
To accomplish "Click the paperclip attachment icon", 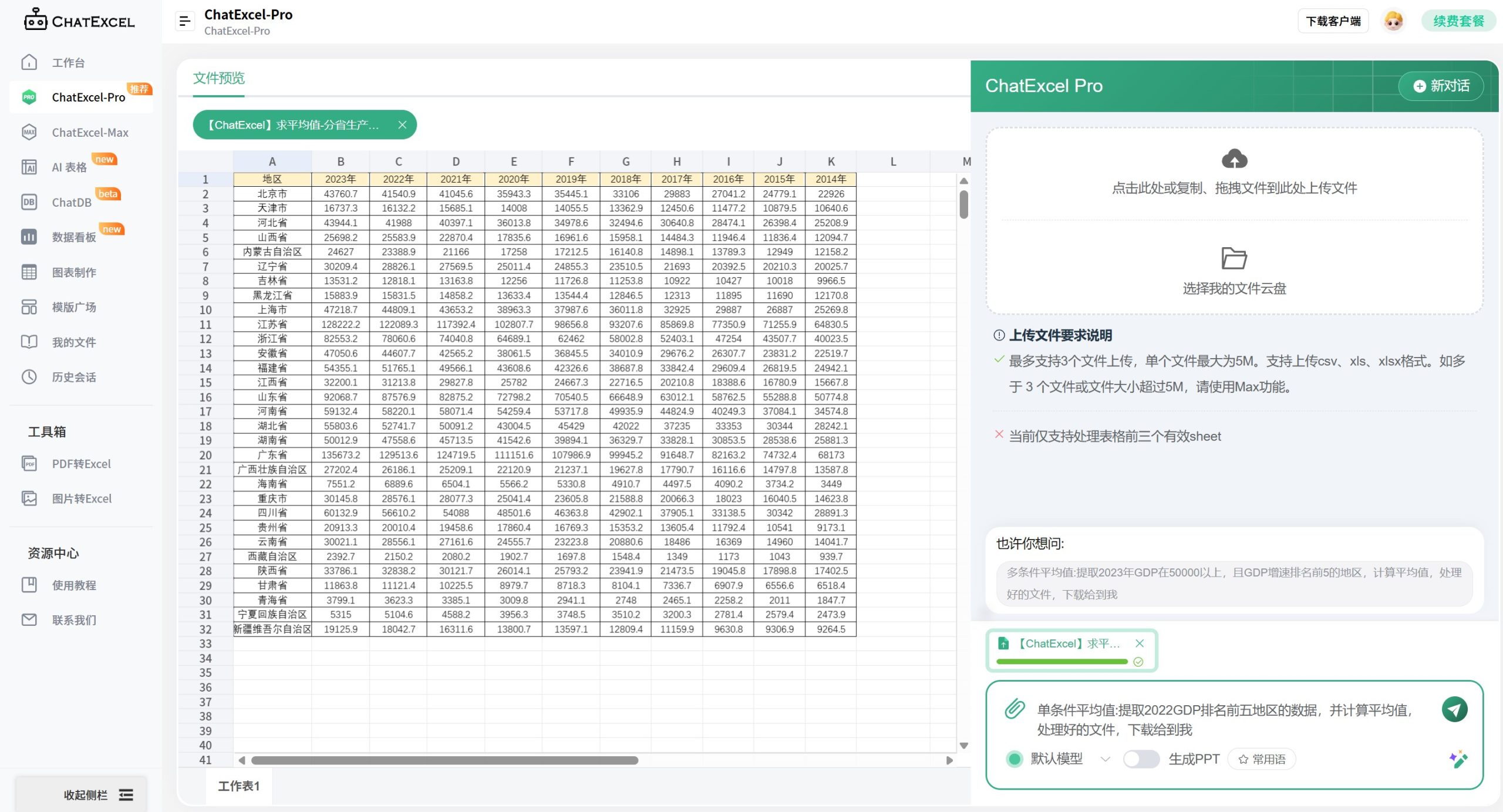I will (x=1015, y=709).
